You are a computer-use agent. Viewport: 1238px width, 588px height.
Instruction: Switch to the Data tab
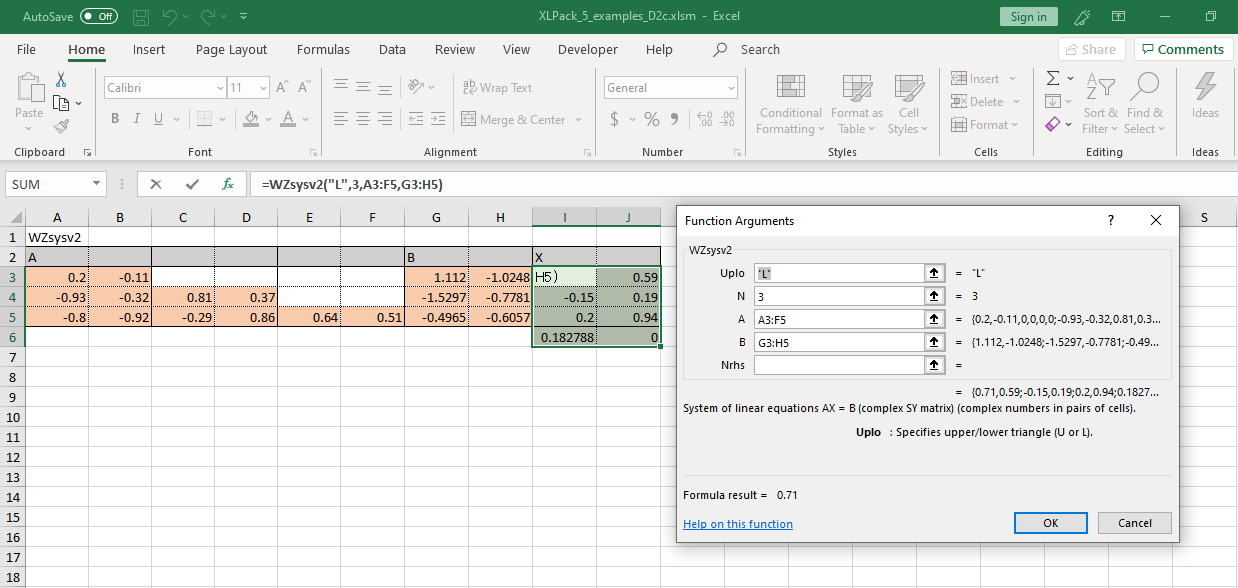[x=392, y=49]
